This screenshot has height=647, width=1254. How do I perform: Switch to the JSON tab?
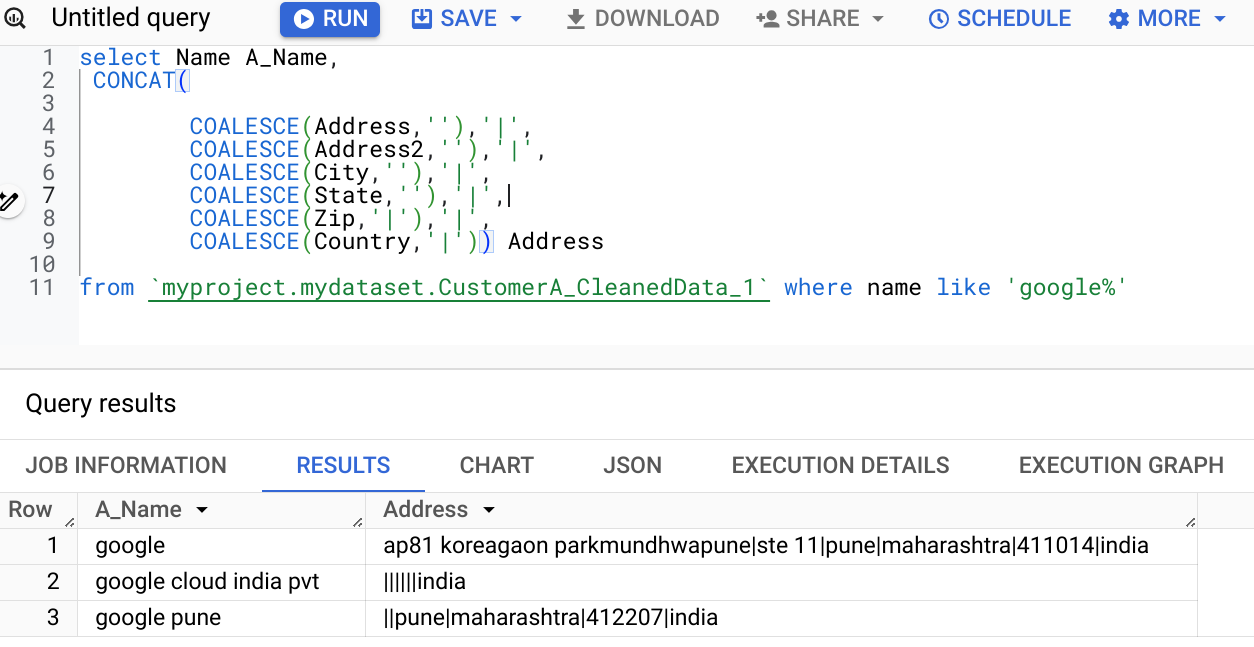(631, 465)
